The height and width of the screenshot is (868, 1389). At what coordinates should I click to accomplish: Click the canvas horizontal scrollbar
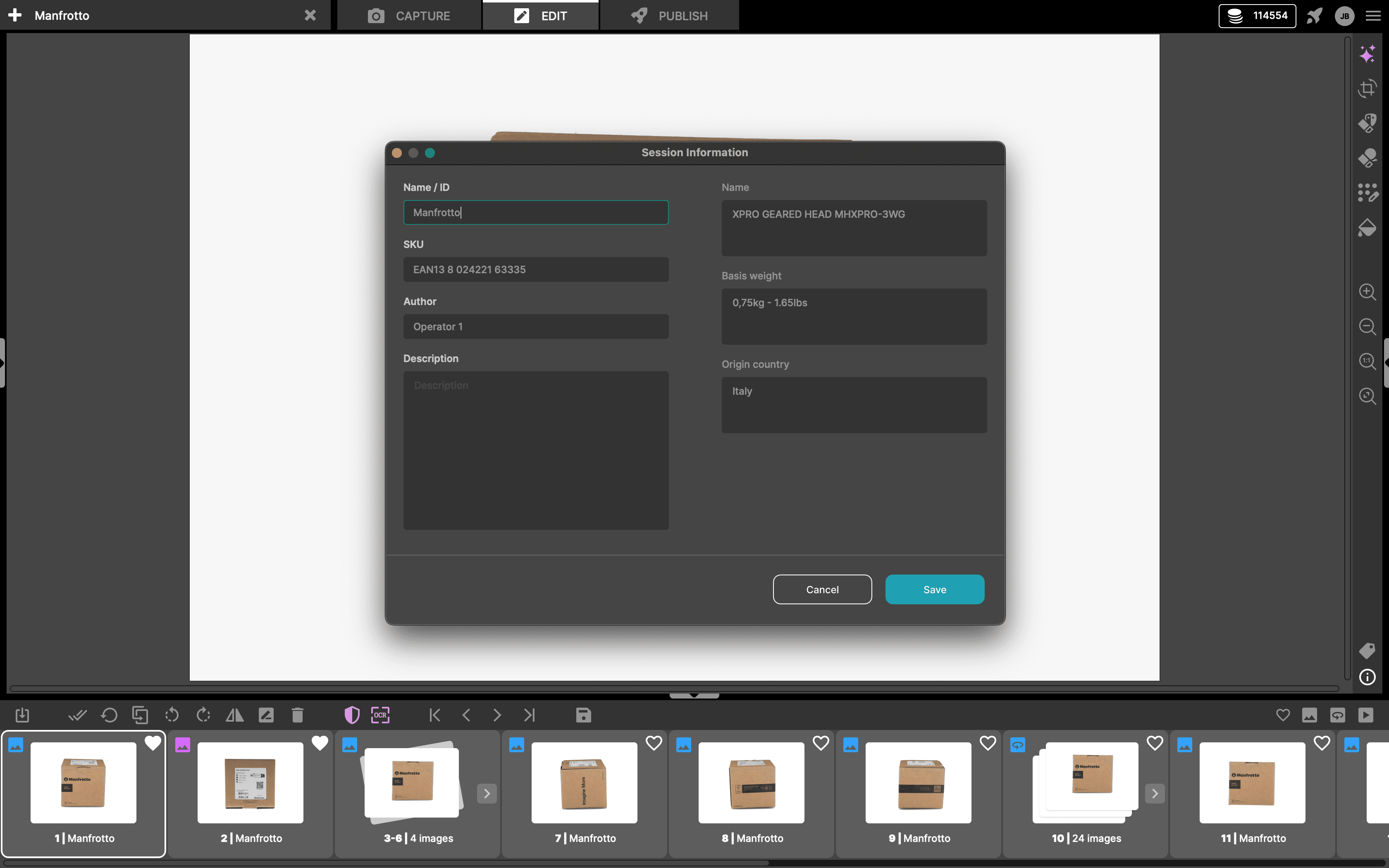pyautogui.click(x=674, y=688)
